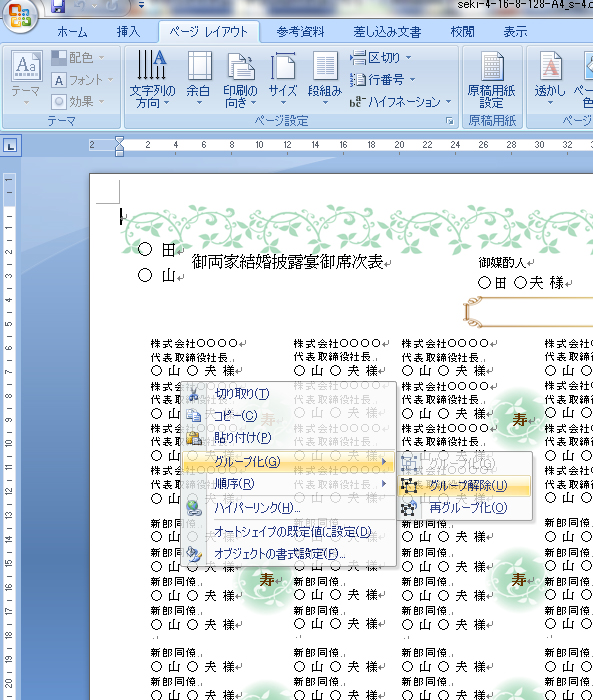This screenshot has width=593, height=700.
Task: Switch to the ホーム tab
Action: point(72,32)
